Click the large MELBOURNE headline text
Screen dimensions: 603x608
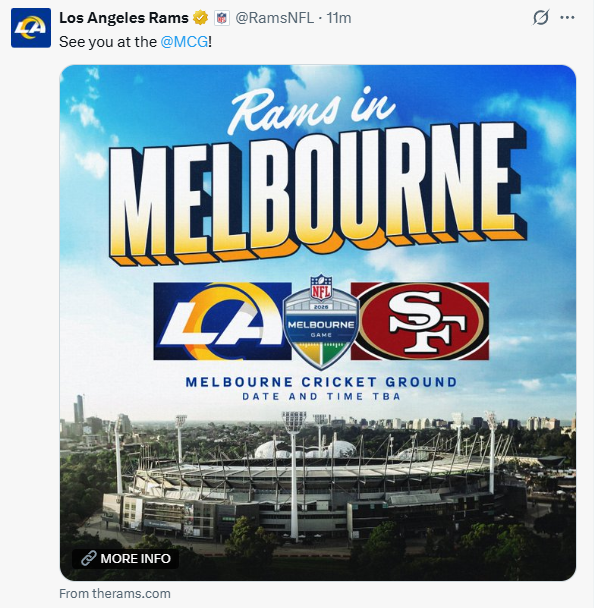(317, 194)
